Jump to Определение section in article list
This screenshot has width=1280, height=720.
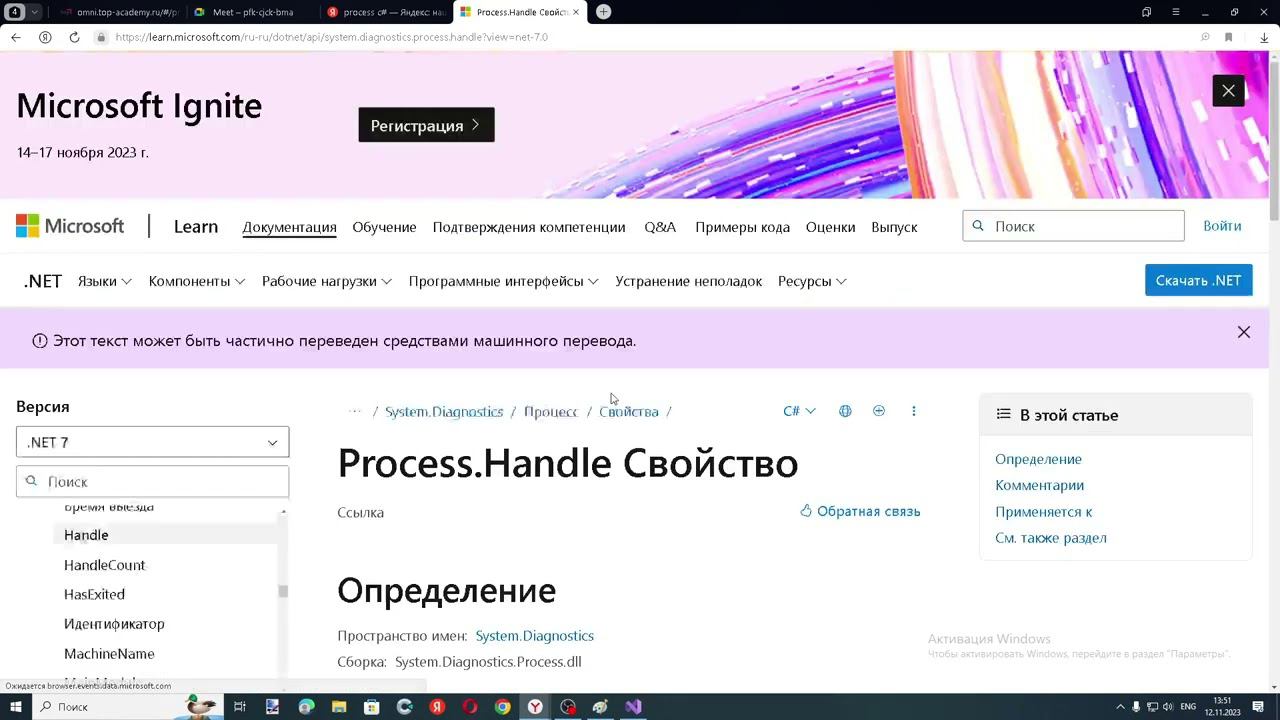(x=1038, y=459)
